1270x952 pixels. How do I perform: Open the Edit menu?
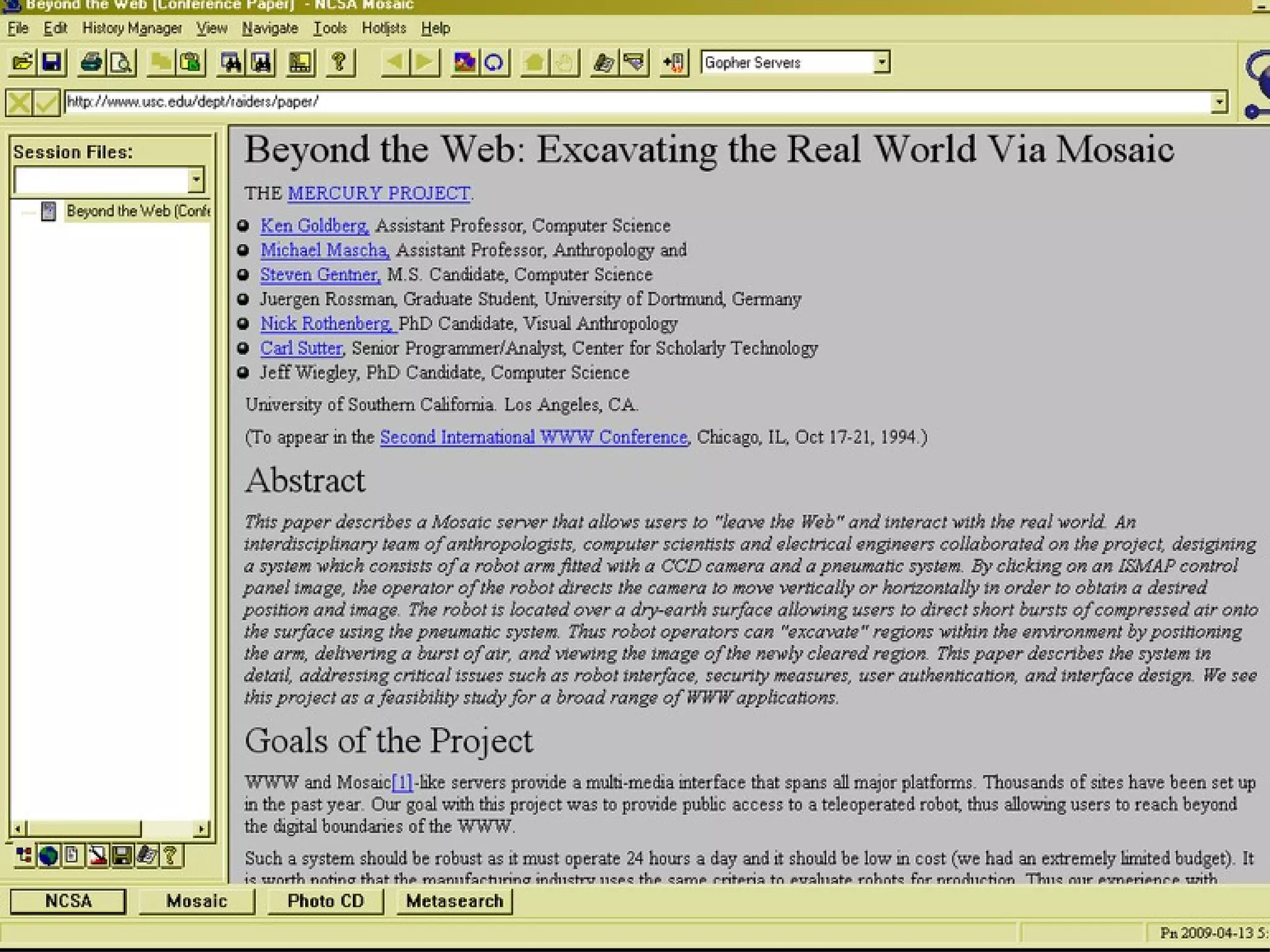pos(55,28)
